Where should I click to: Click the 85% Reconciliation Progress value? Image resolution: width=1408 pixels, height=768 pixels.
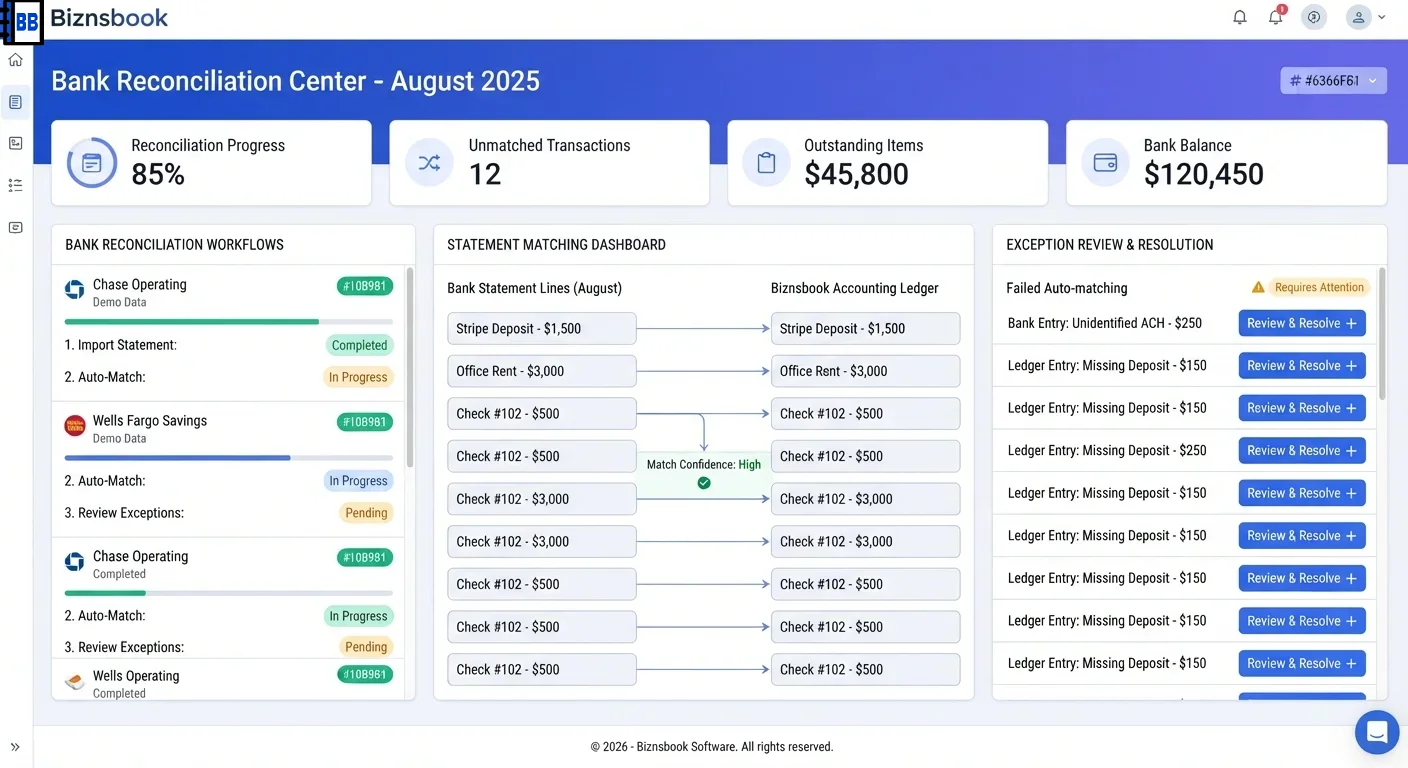(x=158, y=174)
